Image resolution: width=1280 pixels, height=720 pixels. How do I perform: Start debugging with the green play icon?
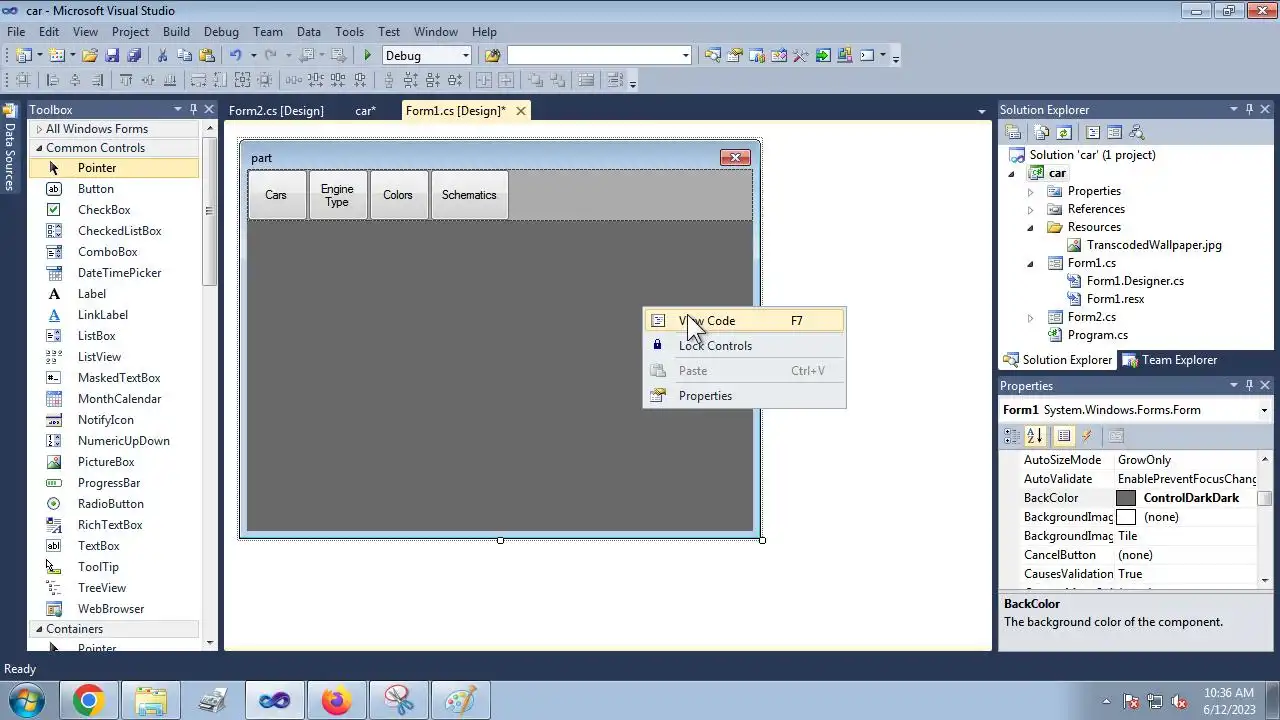coord(368,55)
